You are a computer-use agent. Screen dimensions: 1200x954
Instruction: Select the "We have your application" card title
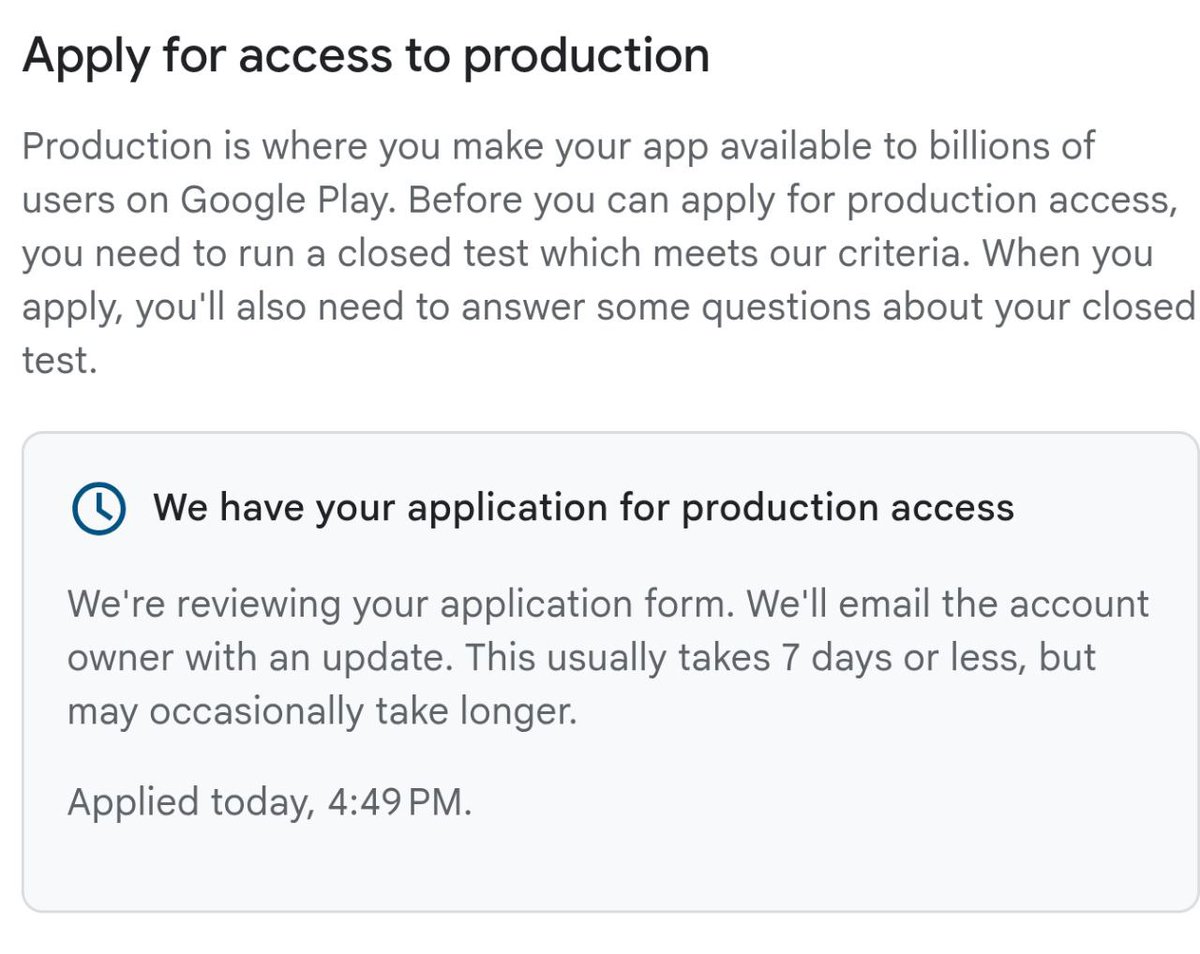click(583, 508)
